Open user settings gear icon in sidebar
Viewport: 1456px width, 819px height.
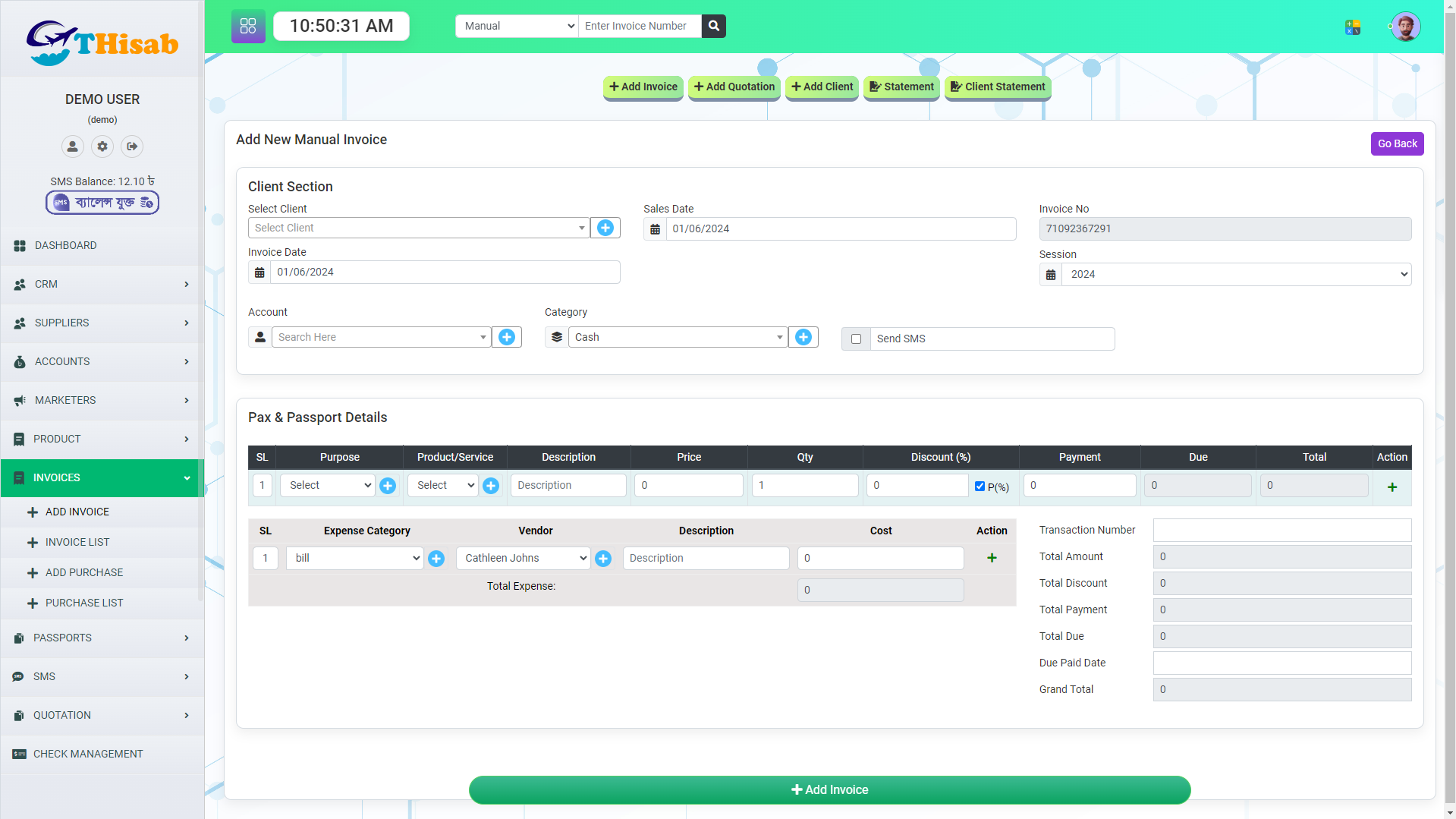(x=102, y=146)
